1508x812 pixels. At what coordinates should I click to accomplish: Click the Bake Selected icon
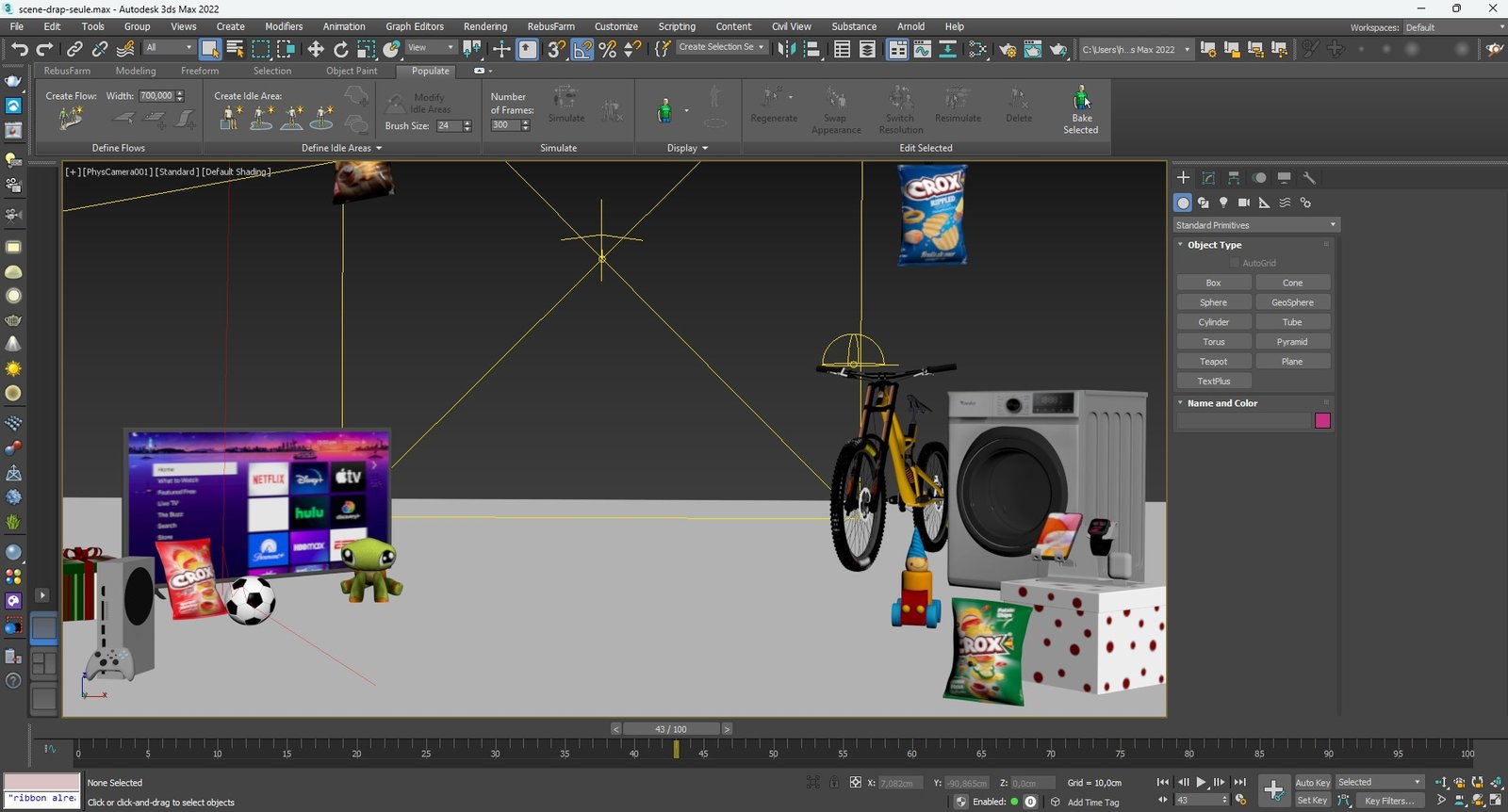[x=1081, y=98]
